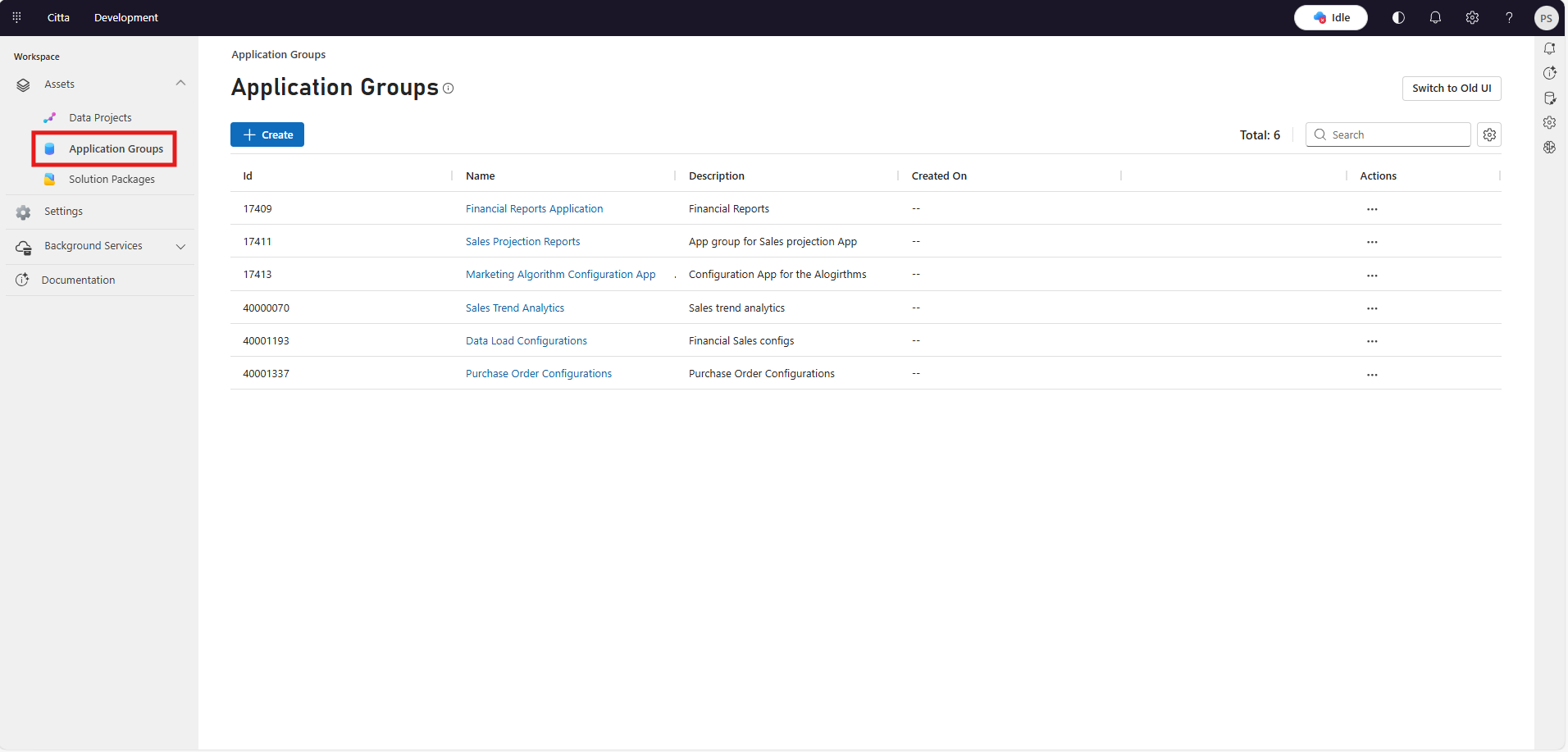Open Documentation from the sidebar
Screen dimensions: 1568x752
point(78,280)
